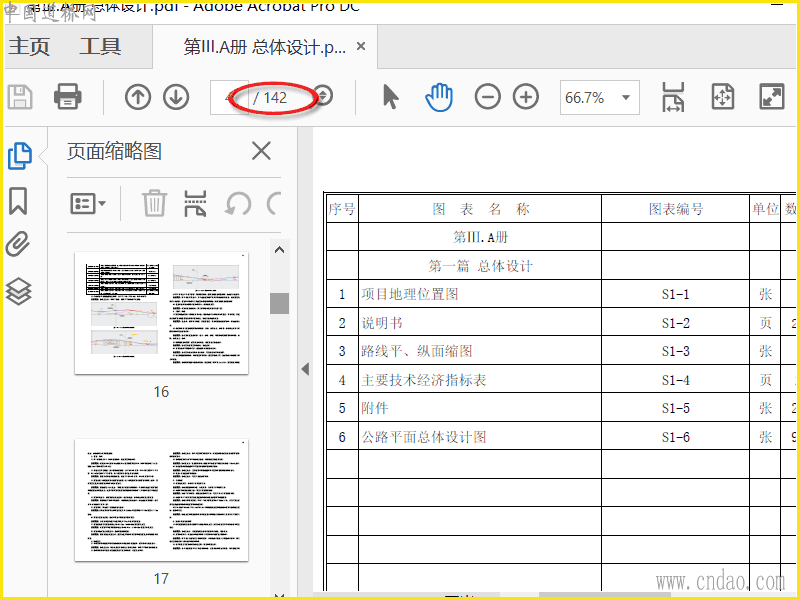
Task: Click the 图表编号 column header
Action: pos(676,209)
